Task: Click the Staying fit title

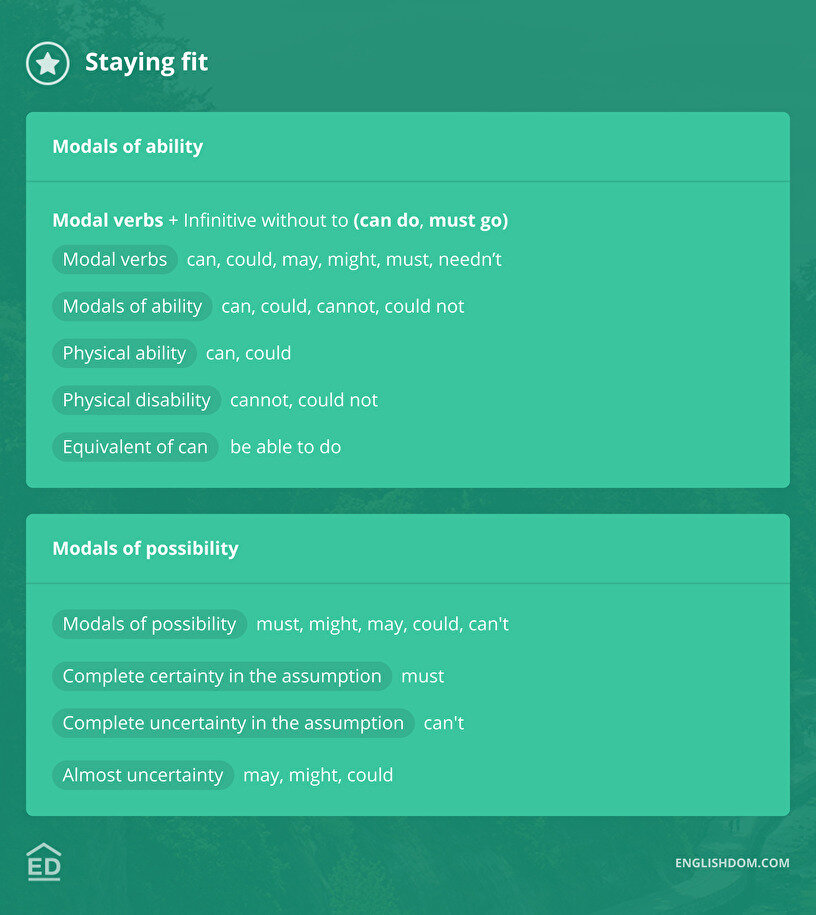Action: tap(146, 62)
